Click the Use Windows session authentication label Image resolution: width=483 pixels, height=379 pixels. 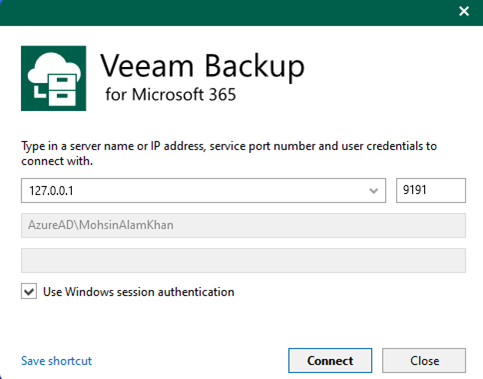(x=139, y=292)
